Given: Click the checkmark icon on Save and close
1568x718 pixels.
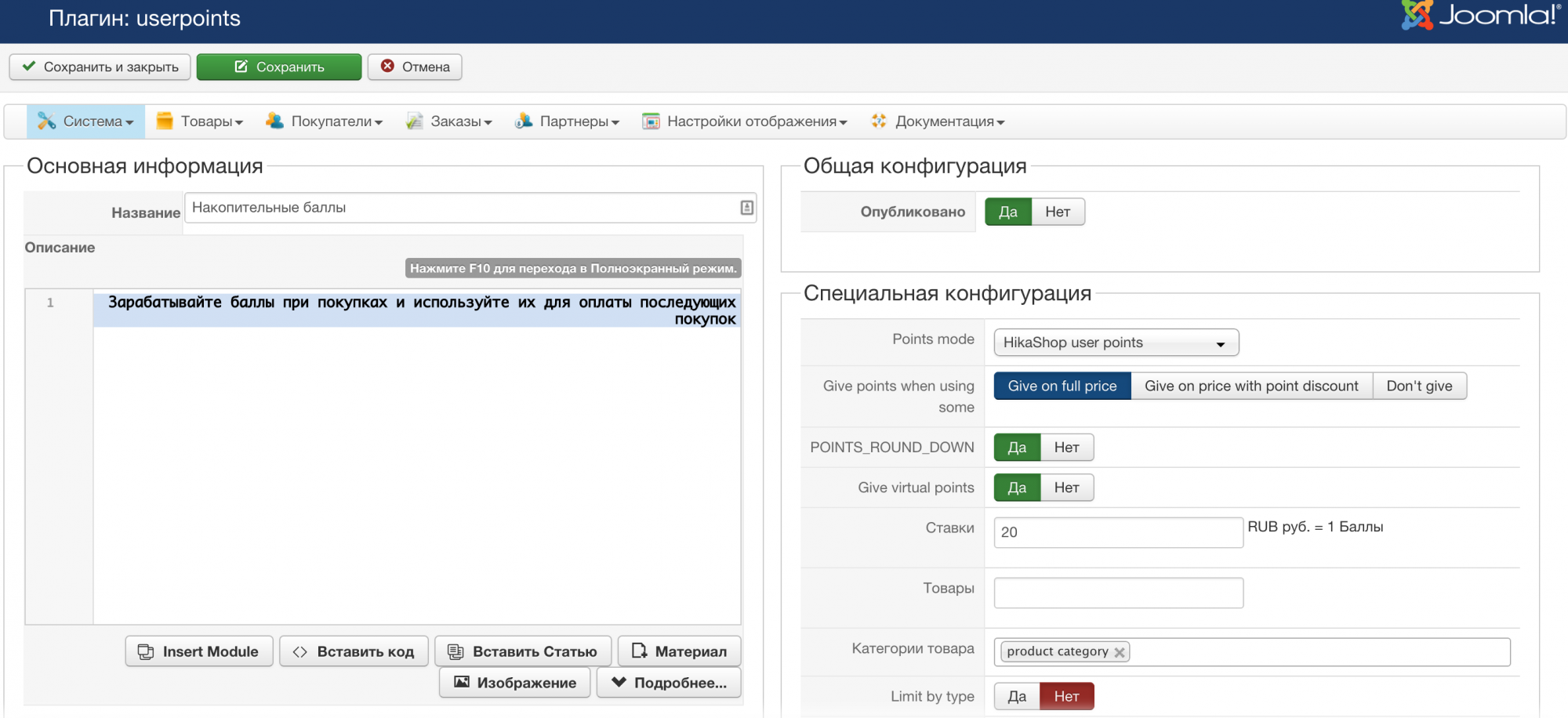Looking at the screenshot, I should [x=29, y=67].
